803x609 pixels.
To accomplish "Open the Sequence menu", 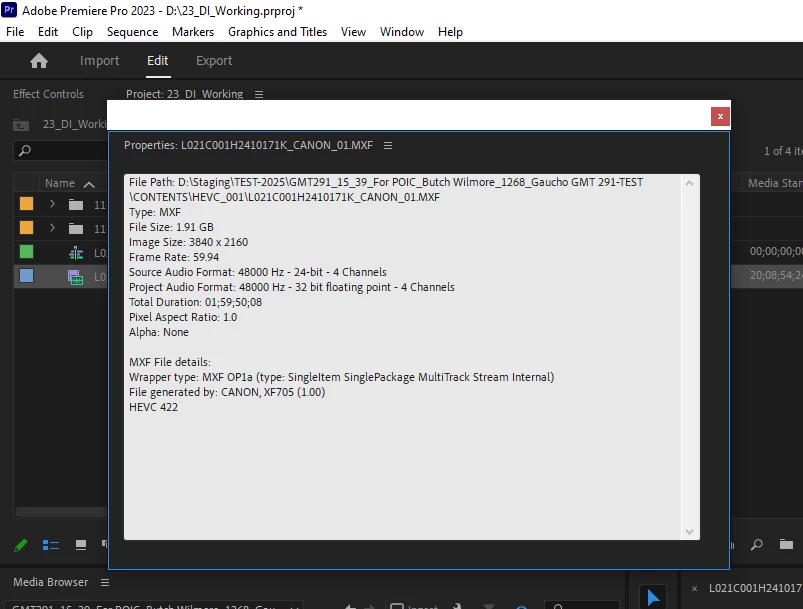I will 132,32.
